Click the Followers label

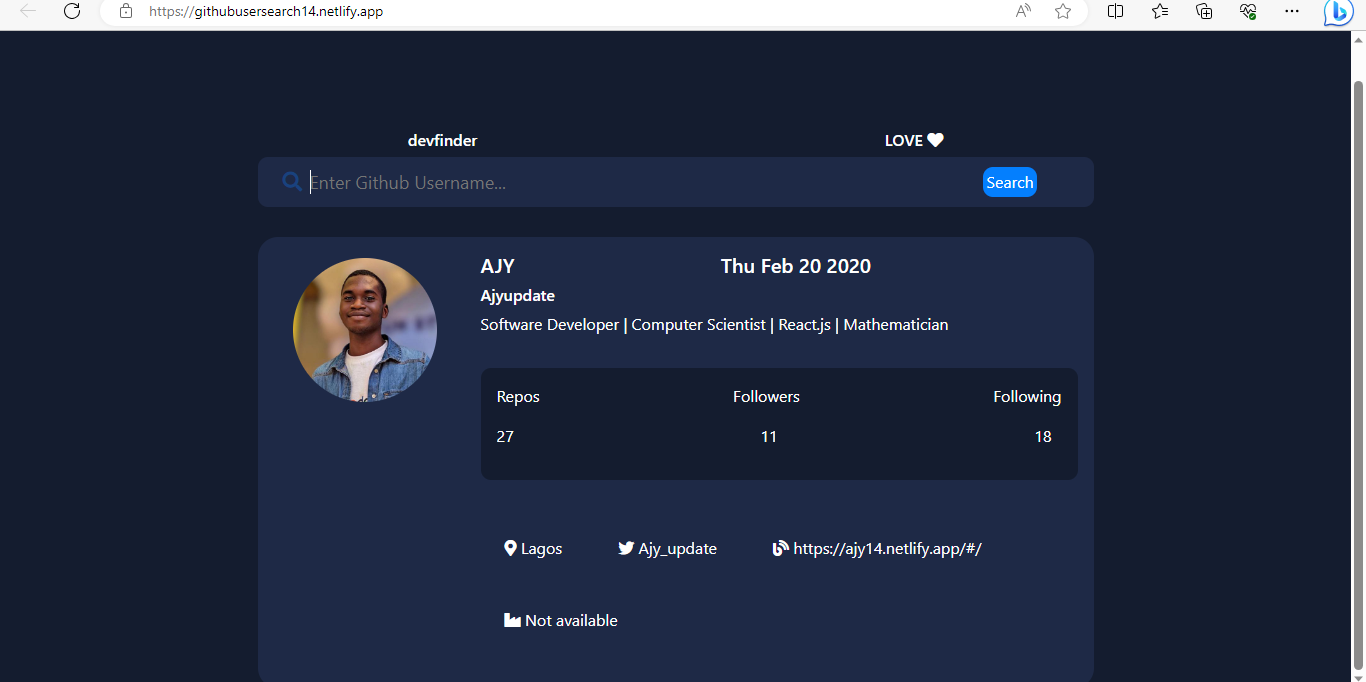tap(766, 397)
